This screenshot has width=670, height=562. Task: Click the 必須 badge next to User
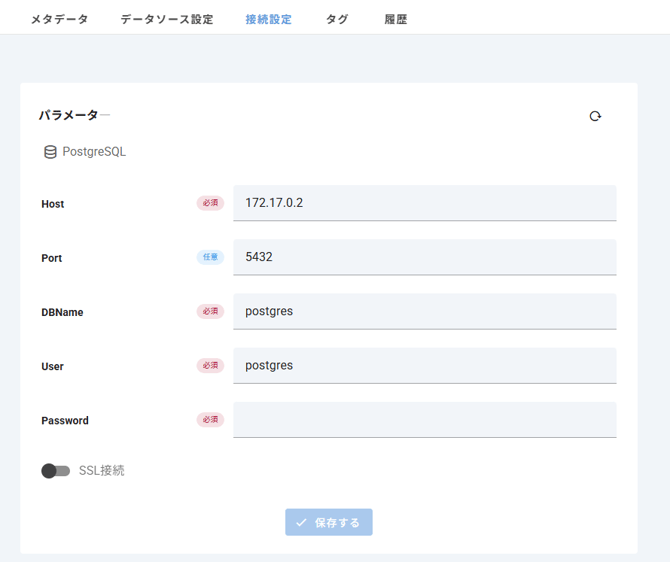pos(210,365)
